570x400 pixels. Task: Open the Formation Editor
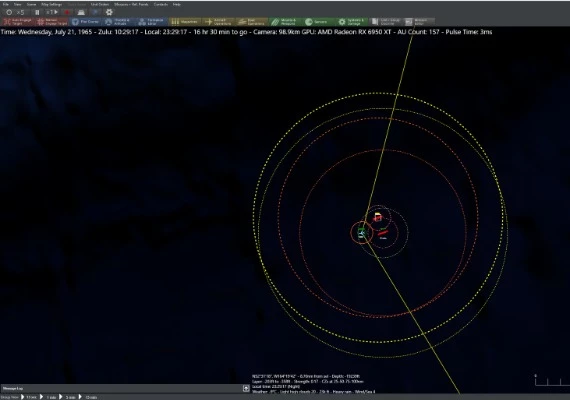pyautogui.click(x=152, y=22)
